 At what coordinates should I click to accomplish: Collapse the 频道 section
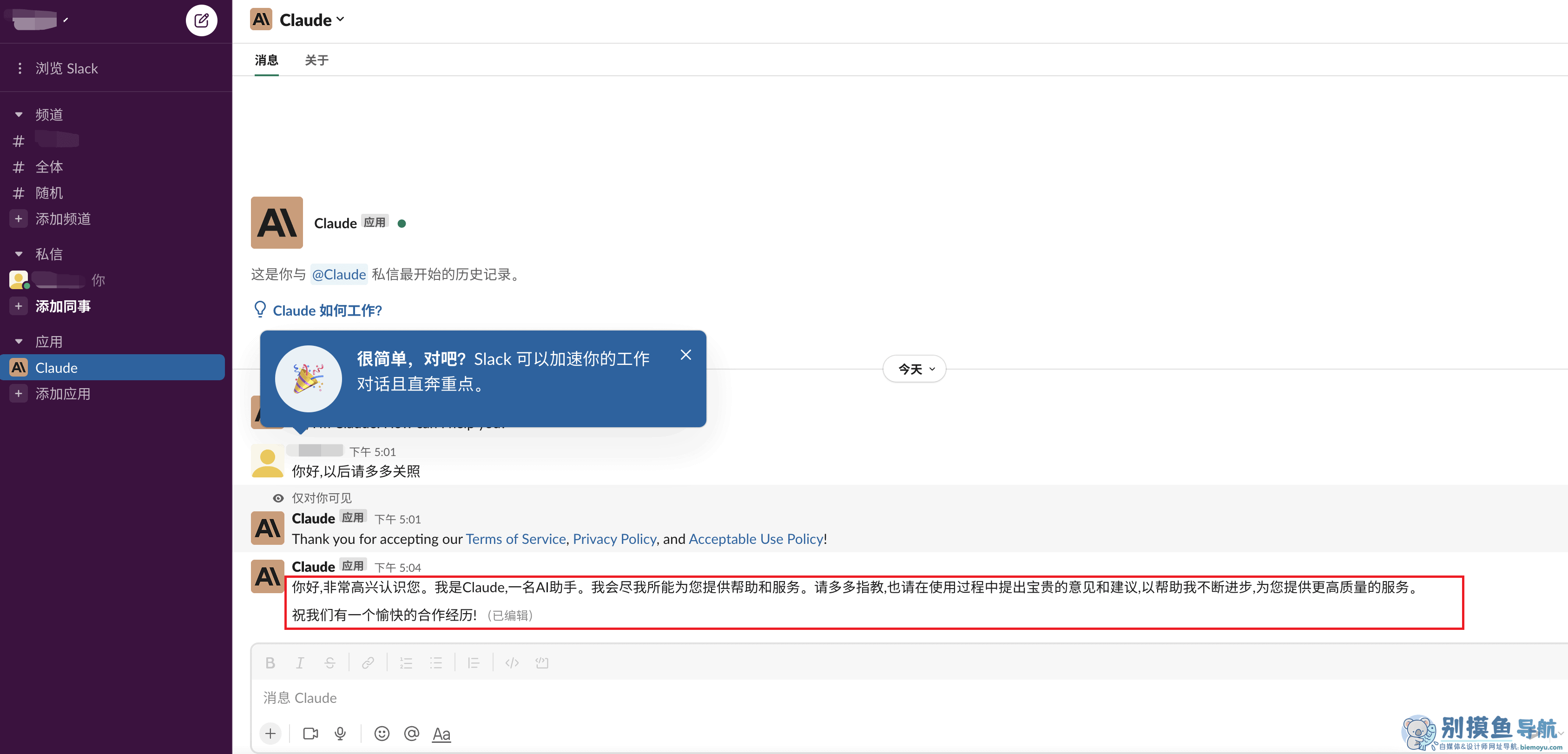19,114
